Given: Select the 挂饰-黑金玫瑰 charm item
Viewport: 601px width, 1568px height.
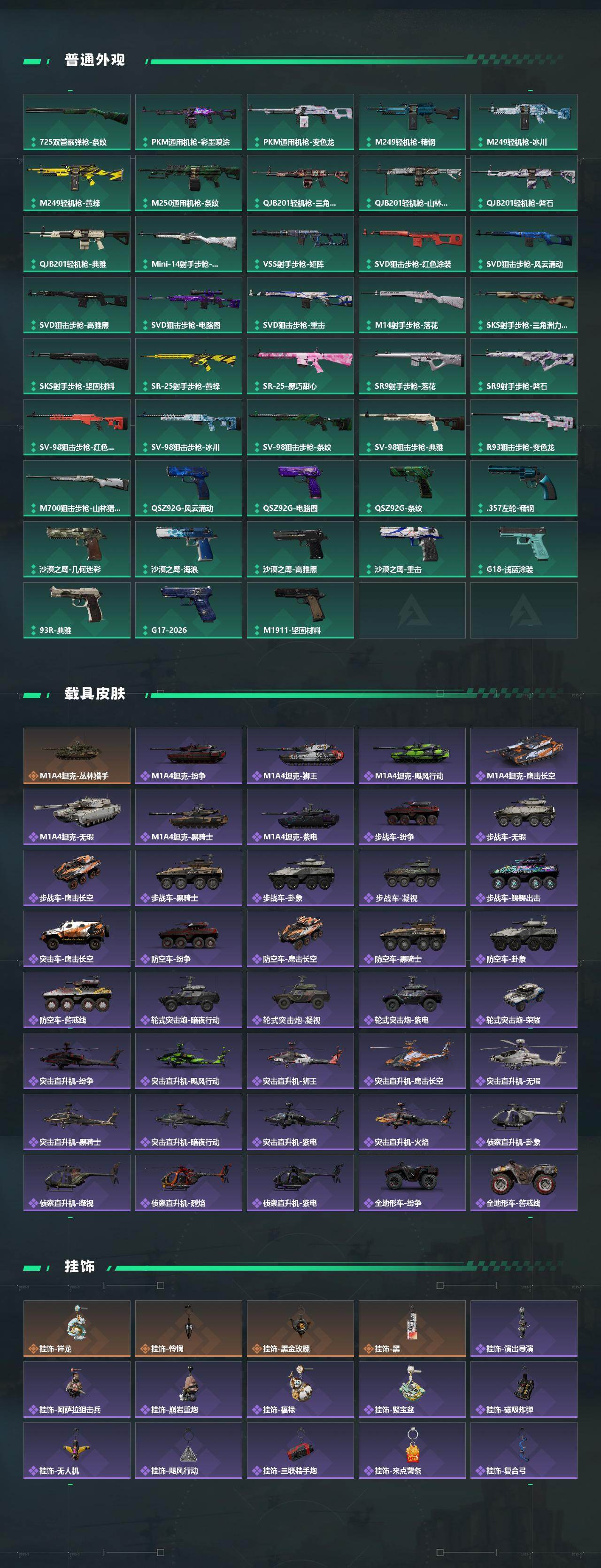Looking at the screenshot, I should [300, 1329].
